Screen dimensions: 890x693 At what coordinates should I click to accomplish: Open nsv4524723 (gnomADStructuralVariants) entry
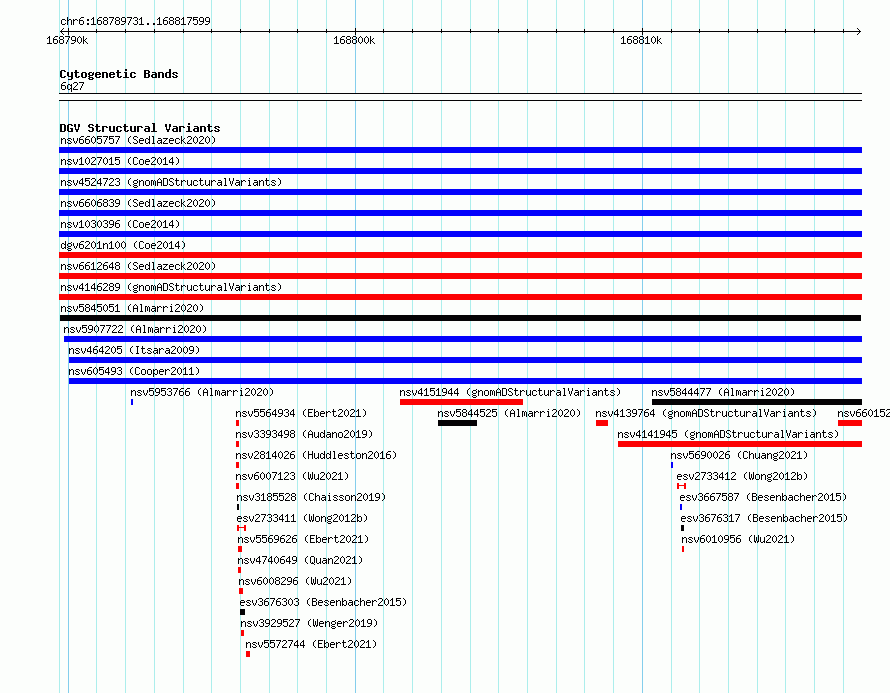pyautogui.click(x=171, y=182)
